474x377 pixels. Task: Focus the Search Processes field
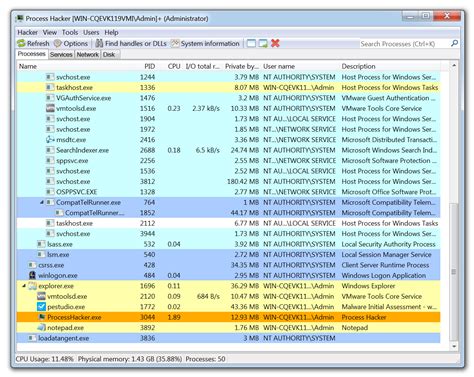coord(404,44)
